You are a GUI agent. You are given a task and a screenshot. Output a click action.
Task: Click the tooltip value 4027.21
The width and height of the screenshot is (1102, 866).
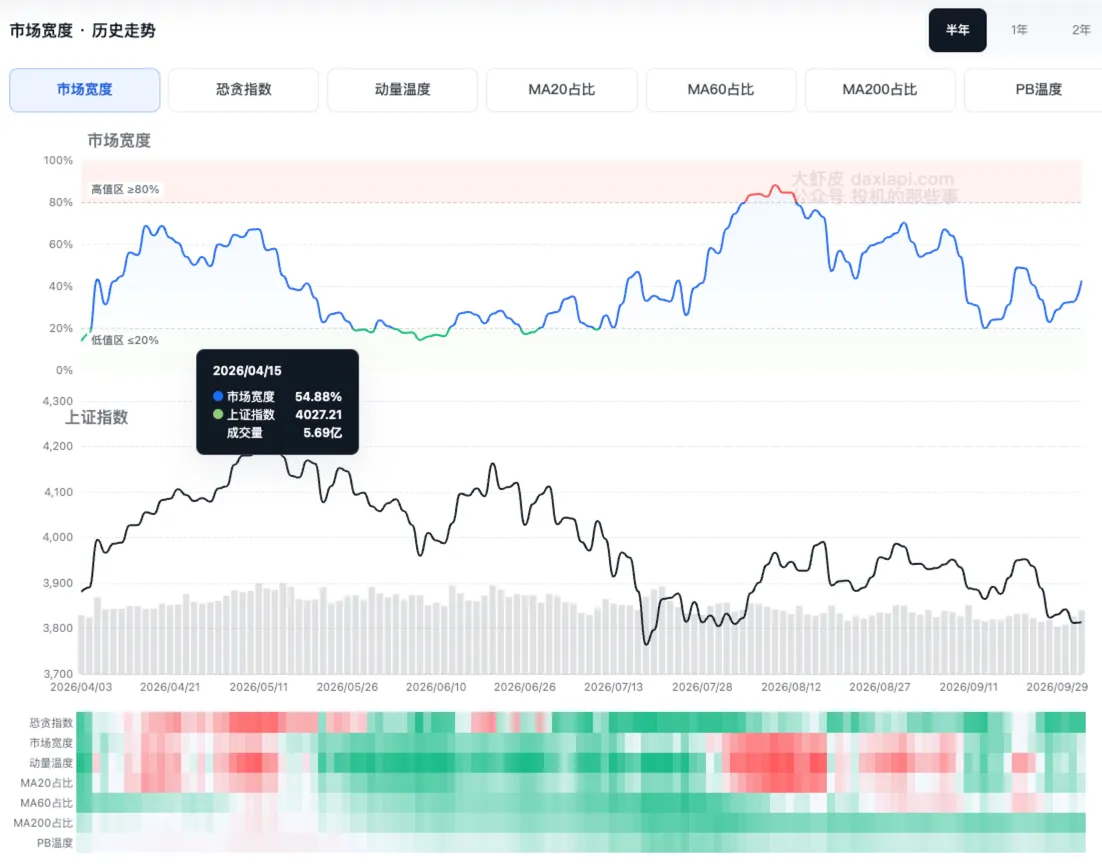[x=318, y=415]
